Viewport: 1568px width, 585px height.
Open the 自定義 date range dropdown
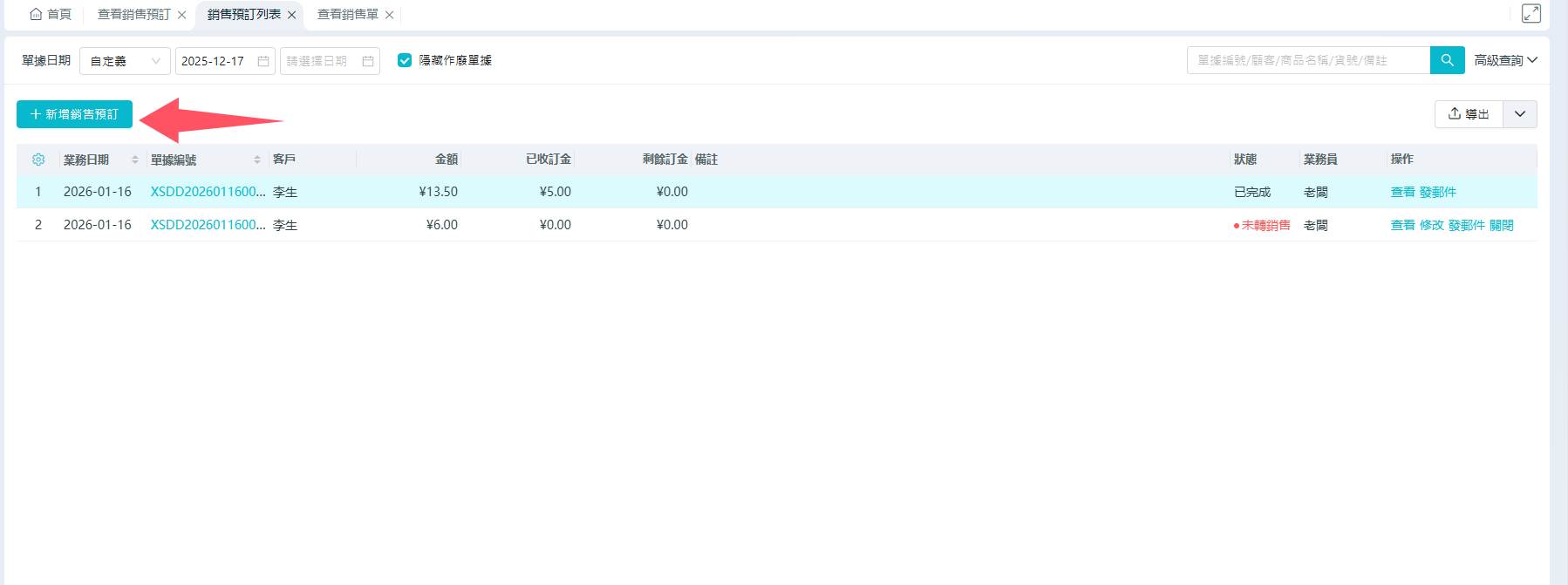125,61
